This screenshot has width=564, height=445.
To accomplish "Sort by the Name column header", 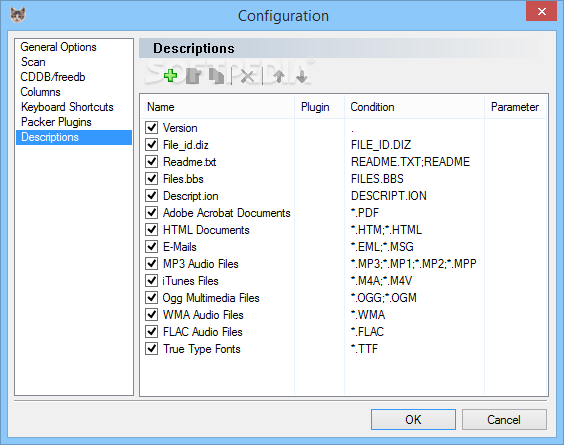I will pos(218,107).
